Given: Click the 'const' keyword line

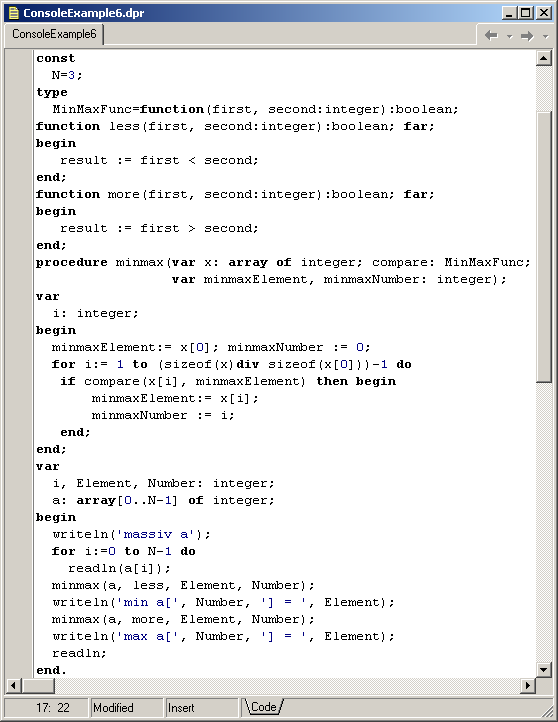Looking at the screenshot, I should (x=55, y=58).
